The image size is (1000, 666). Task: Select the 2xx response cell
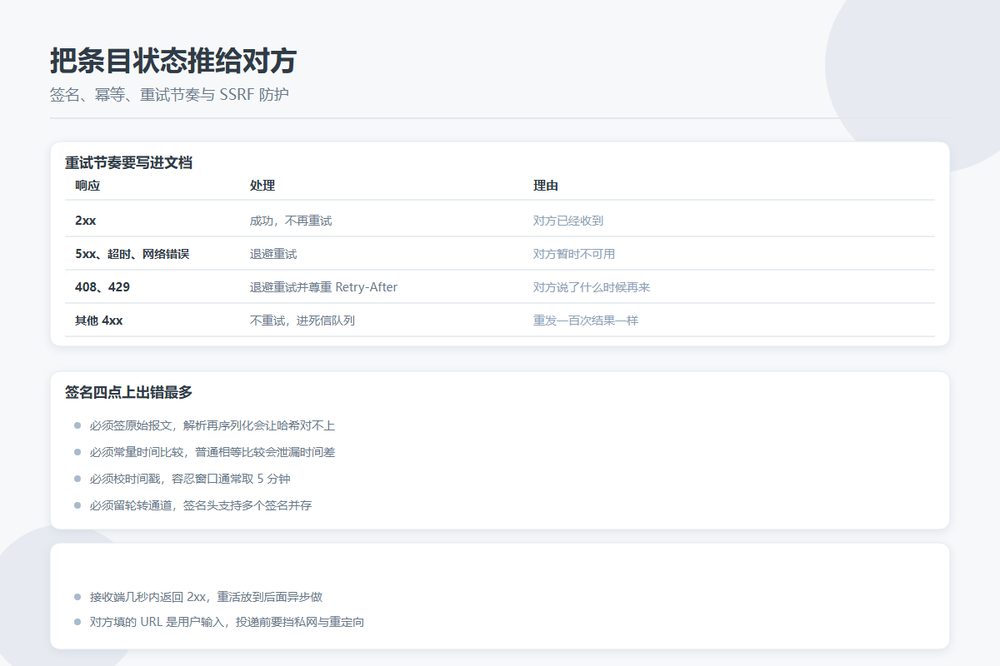tap(85, 221)
